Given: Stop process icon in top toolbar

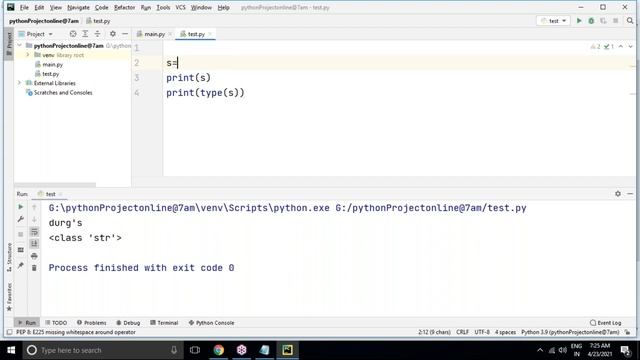Looking at the screenshot, I should click(616, 20).
